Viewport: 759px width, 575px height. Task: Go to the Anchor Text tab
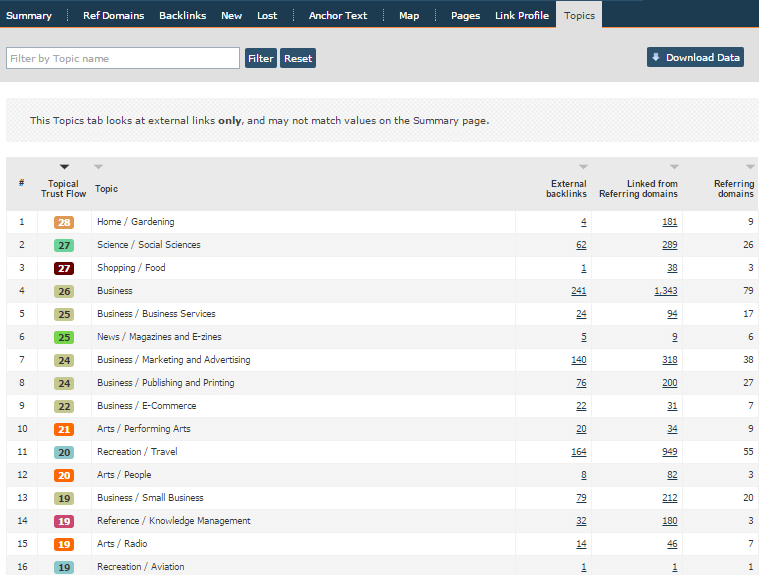[x=338, y=15]
